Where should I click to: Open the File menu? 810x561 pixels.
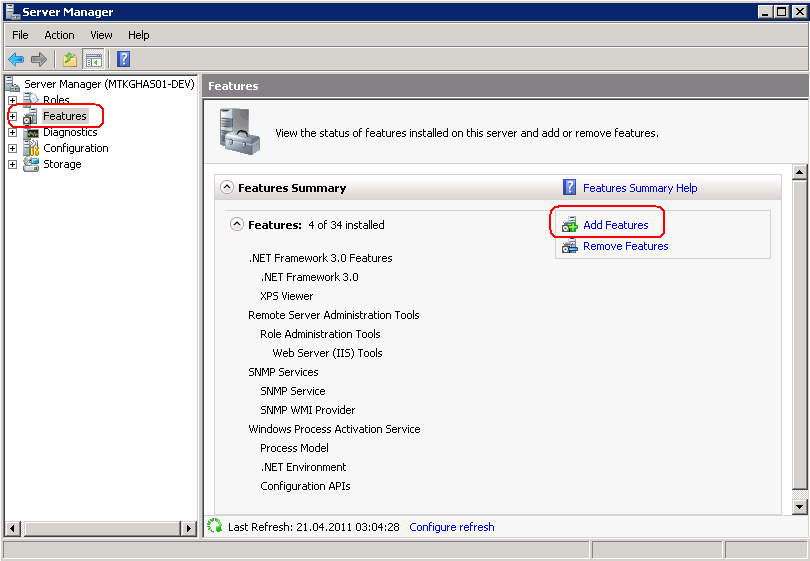click(20, 35)
